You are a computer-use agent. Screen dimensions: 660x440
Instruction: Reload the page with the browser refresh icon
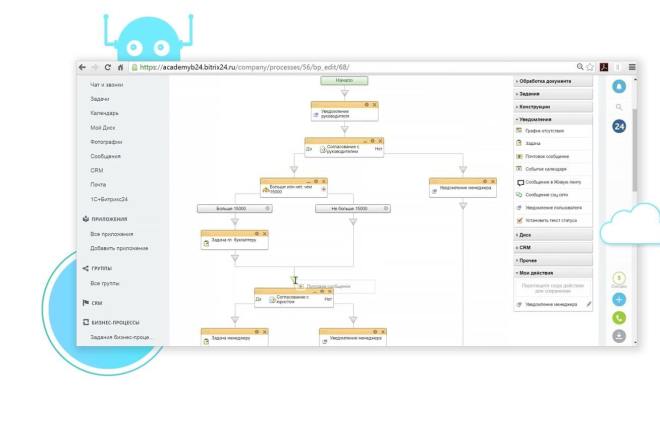click(108, 67)
